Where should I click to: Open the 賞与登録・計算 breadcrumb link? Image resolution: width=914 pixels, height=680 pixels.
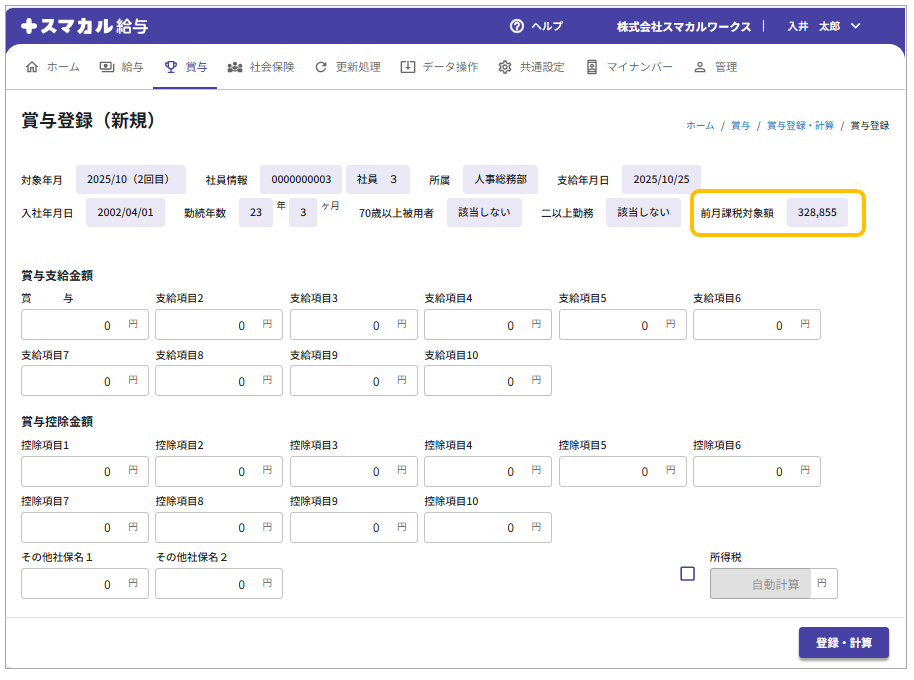point(800,126)
